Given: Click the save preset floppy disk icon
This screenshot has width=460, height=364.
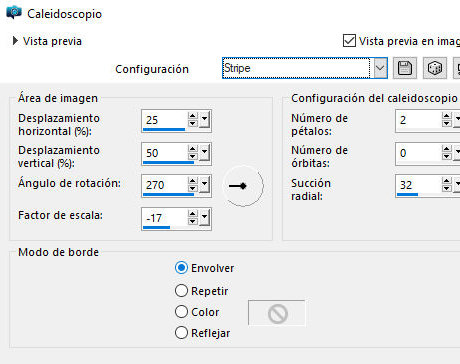Looking at the screenshot, I should (405, 68).
